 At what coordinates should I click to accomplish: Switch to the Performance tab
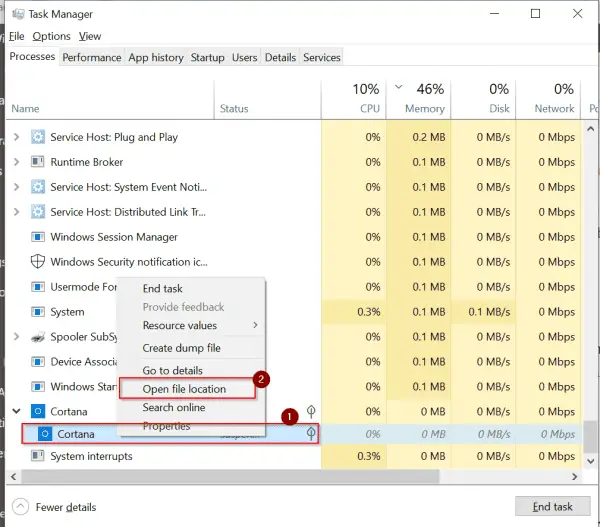[x=92, y=57]
